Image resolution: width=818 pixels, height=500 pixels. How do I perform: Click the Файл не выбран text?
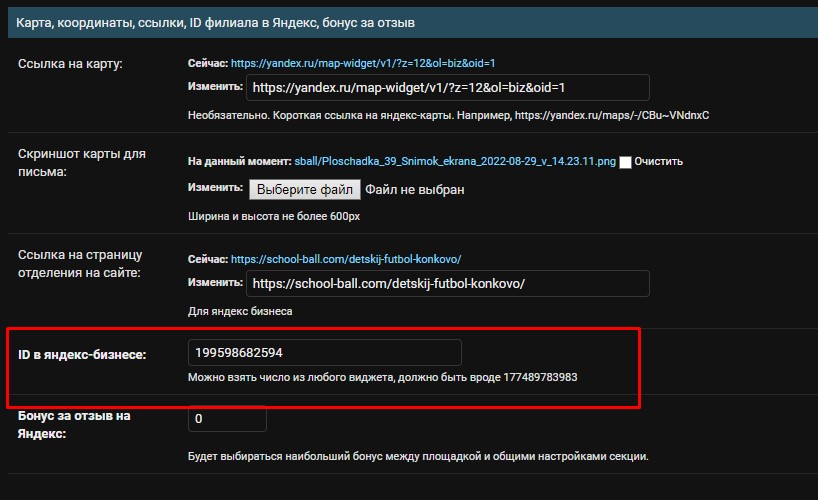414,189
